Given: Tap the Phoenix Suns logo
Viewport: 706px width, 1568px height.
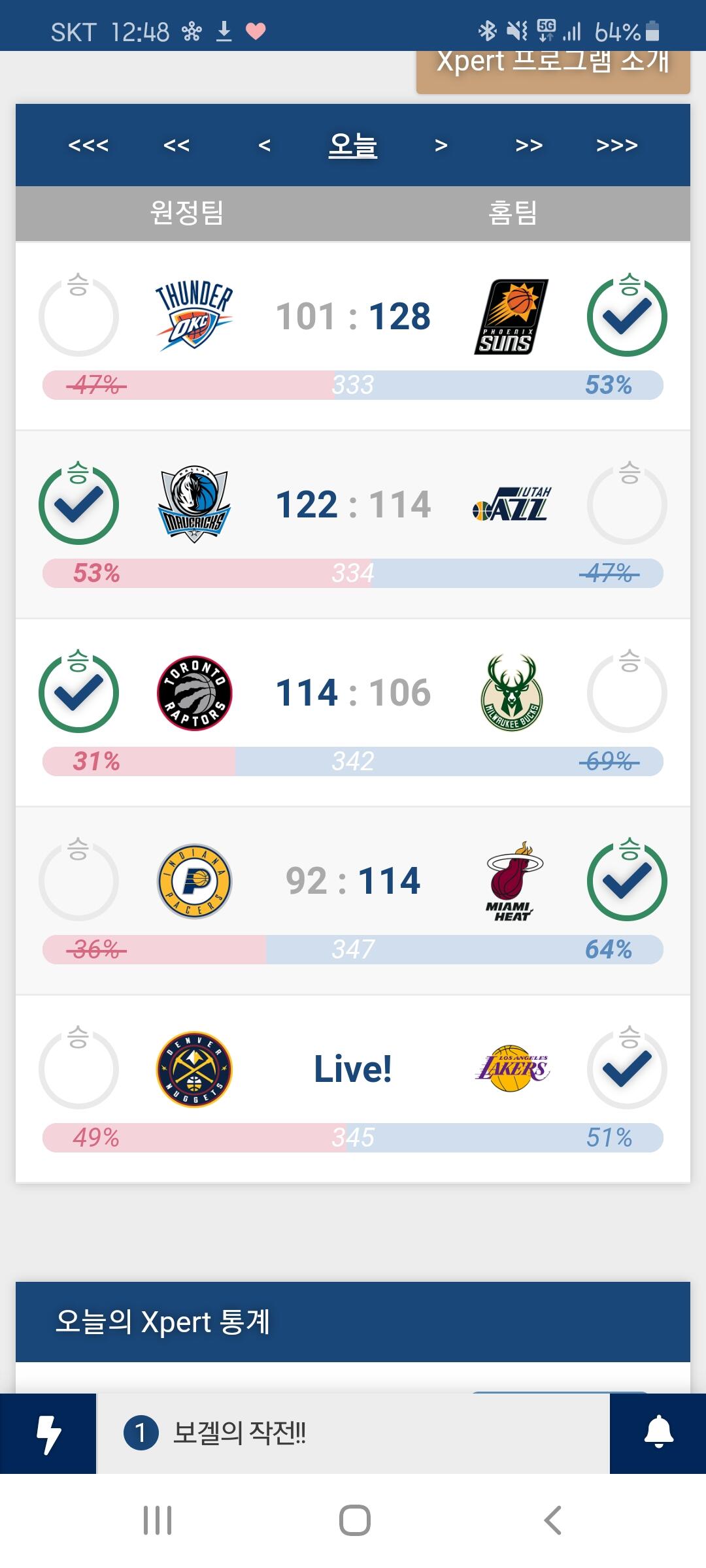Looking at the screenshot, I should click(511, 317).
